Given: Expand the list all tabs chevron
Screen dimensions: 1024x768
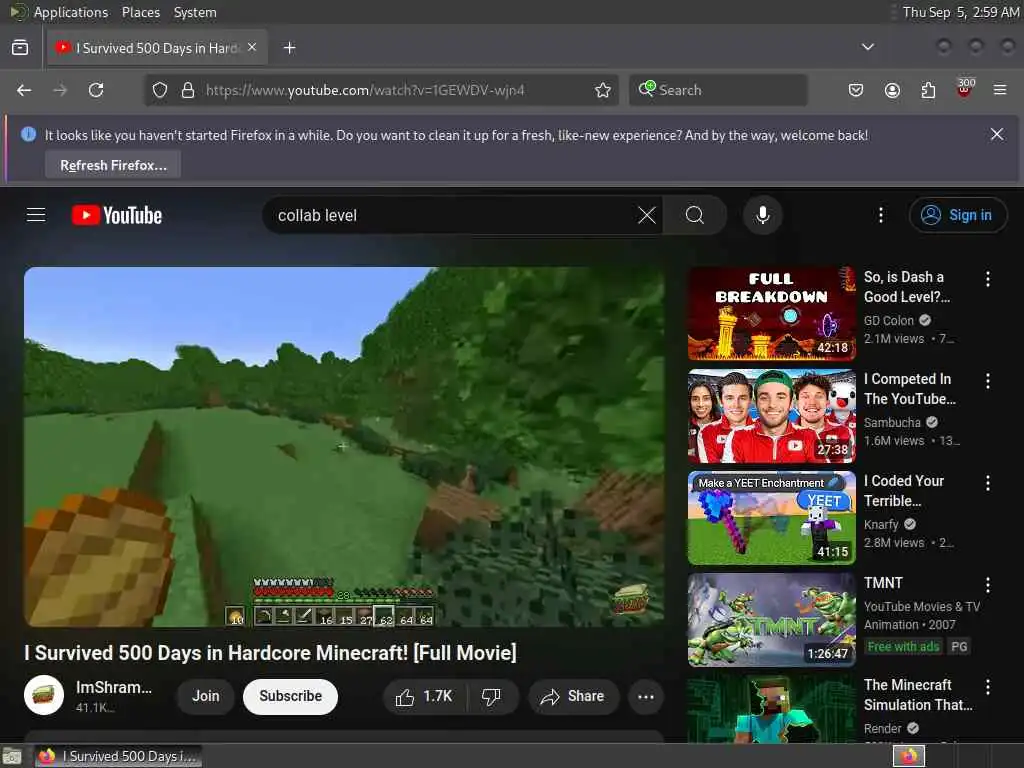Looking at the screenshot, I should coord(868,47).
